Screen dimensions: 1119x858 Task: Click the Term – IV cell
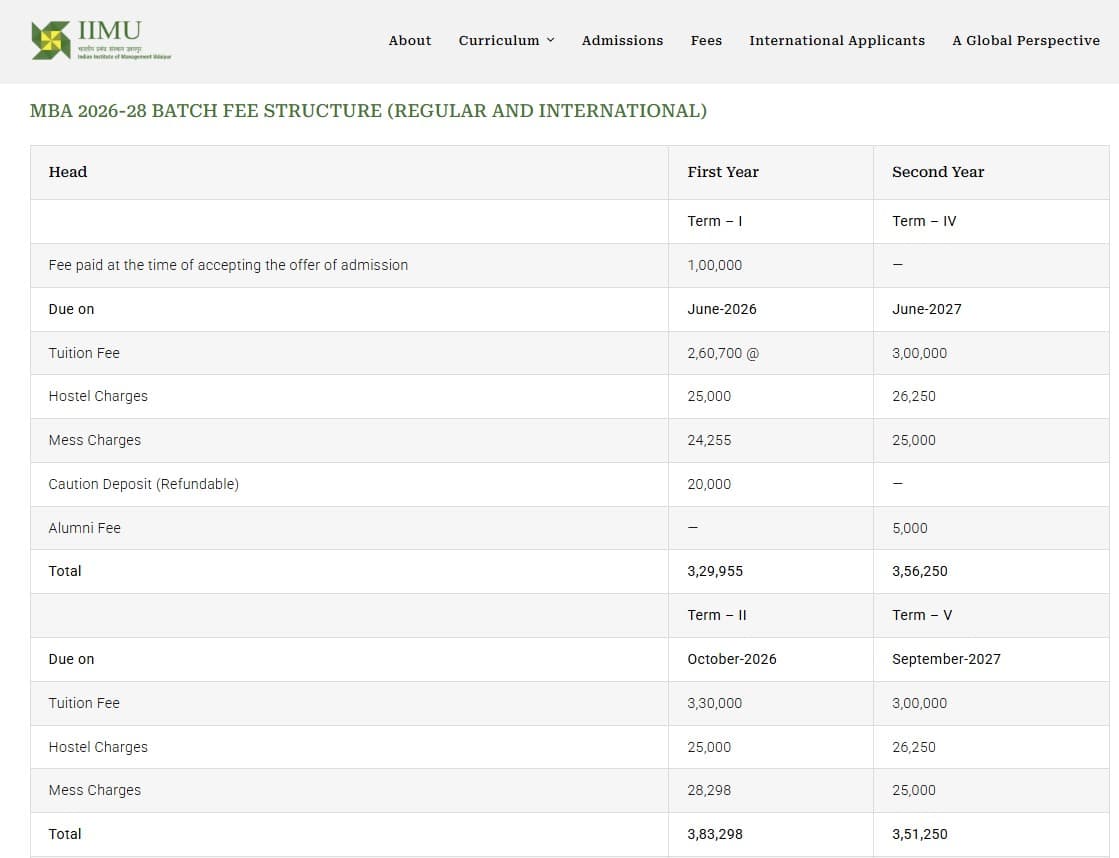pos(924,221)
